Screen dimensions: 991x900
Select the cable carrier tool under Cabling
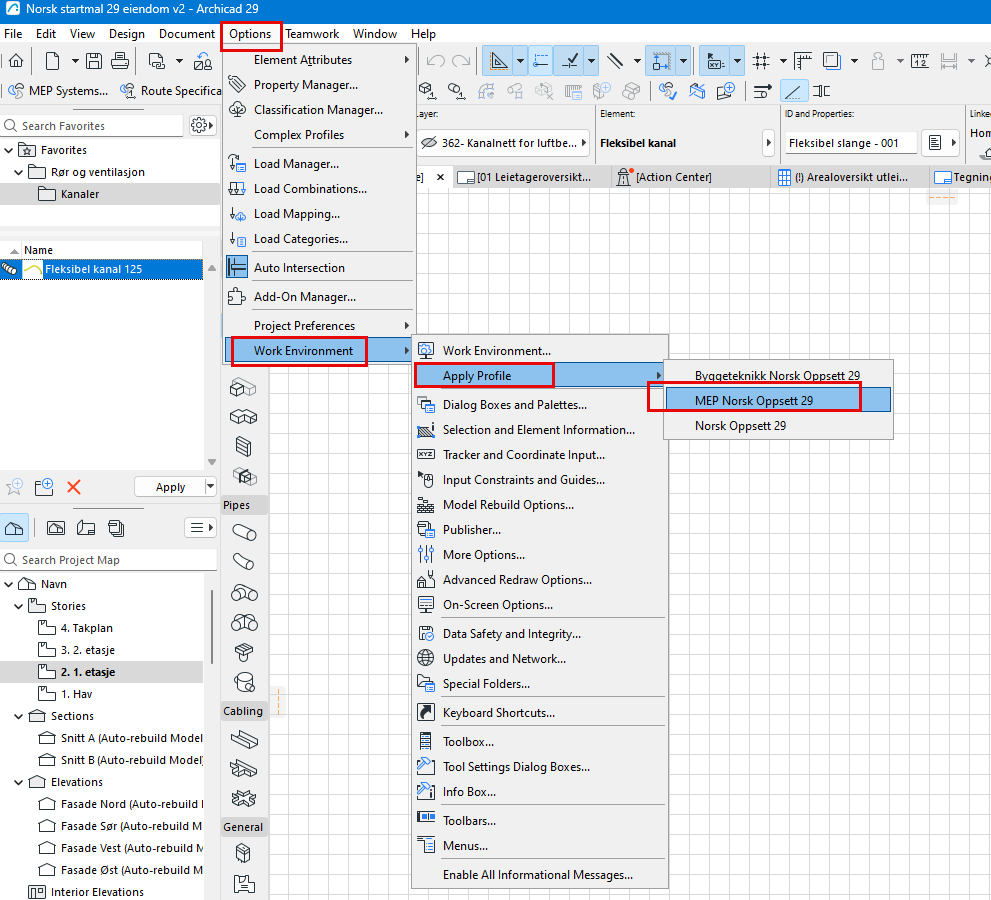point(243,740)
